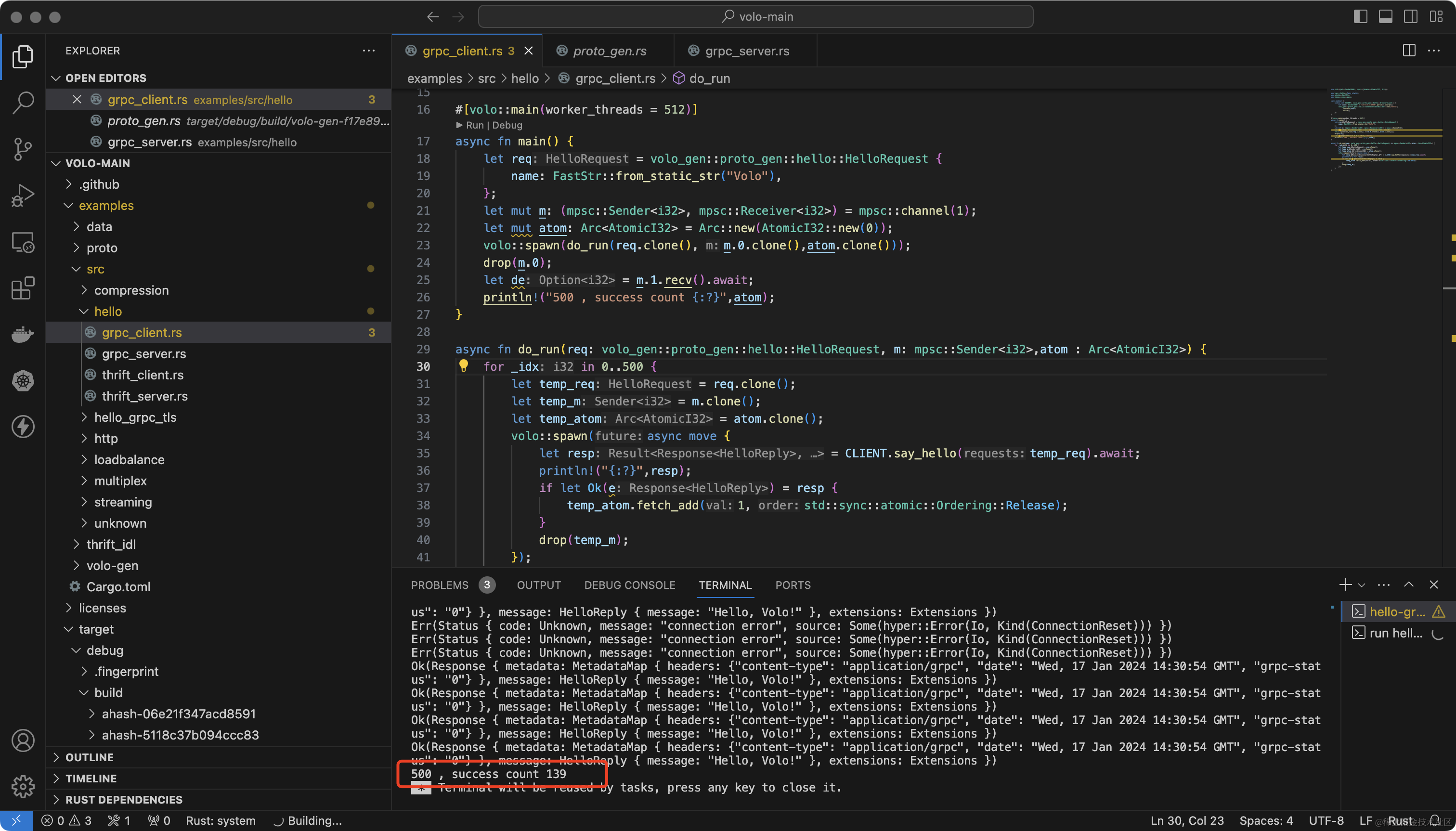Image resolution: width=1456 pixels, height=831 pixels.
Task: Open the Docker extension view
Action: tap(23, 334)
